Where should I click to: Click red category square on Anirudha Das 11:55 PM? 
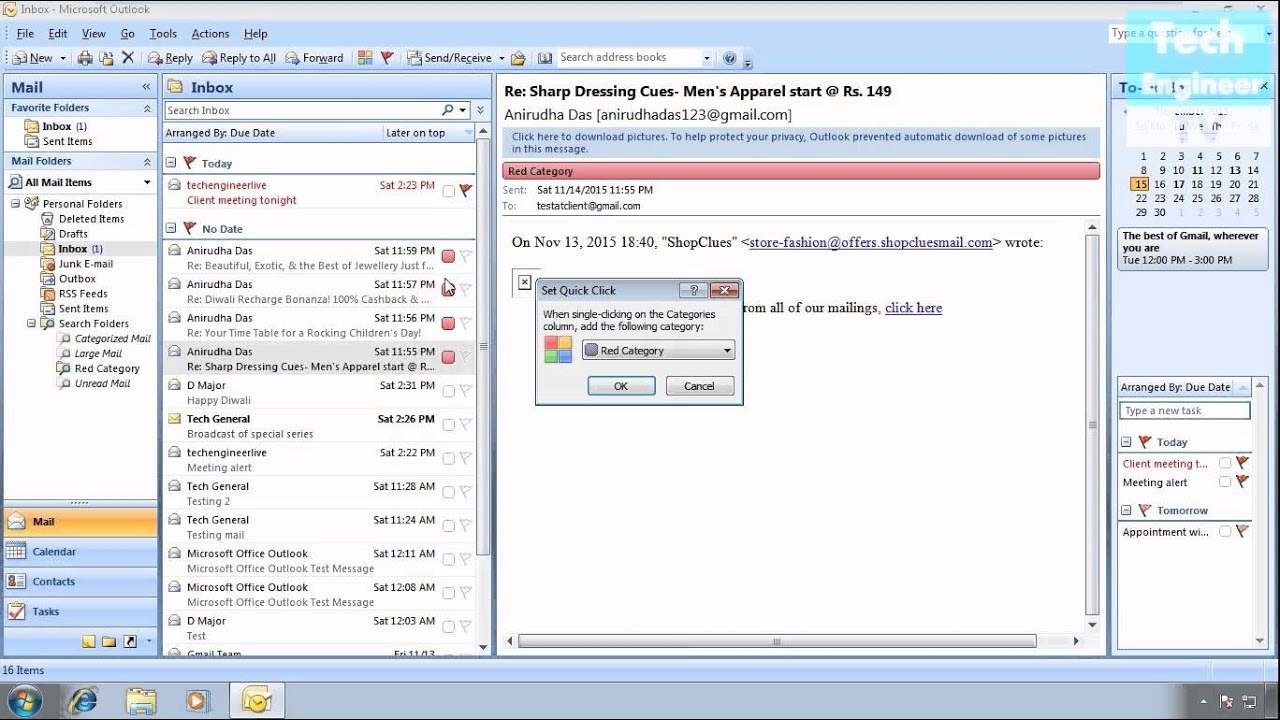tap(448, 357)
